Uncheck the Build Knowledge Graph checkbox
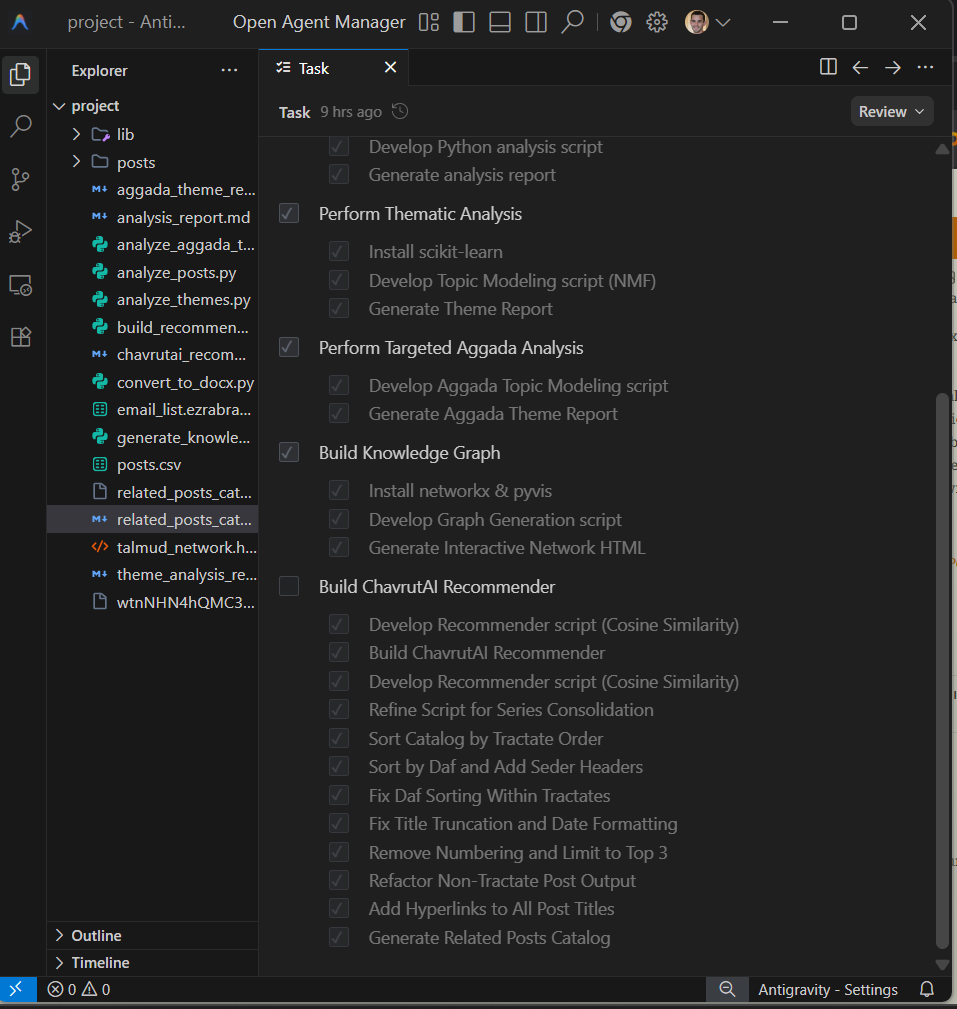This screenshot has height=1009, width=957. [x=289, y=453]
